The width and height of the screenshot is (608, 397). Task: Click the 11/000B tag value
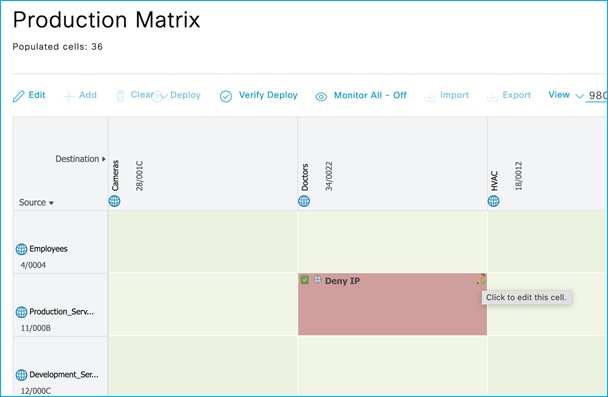tap(36, 328)
